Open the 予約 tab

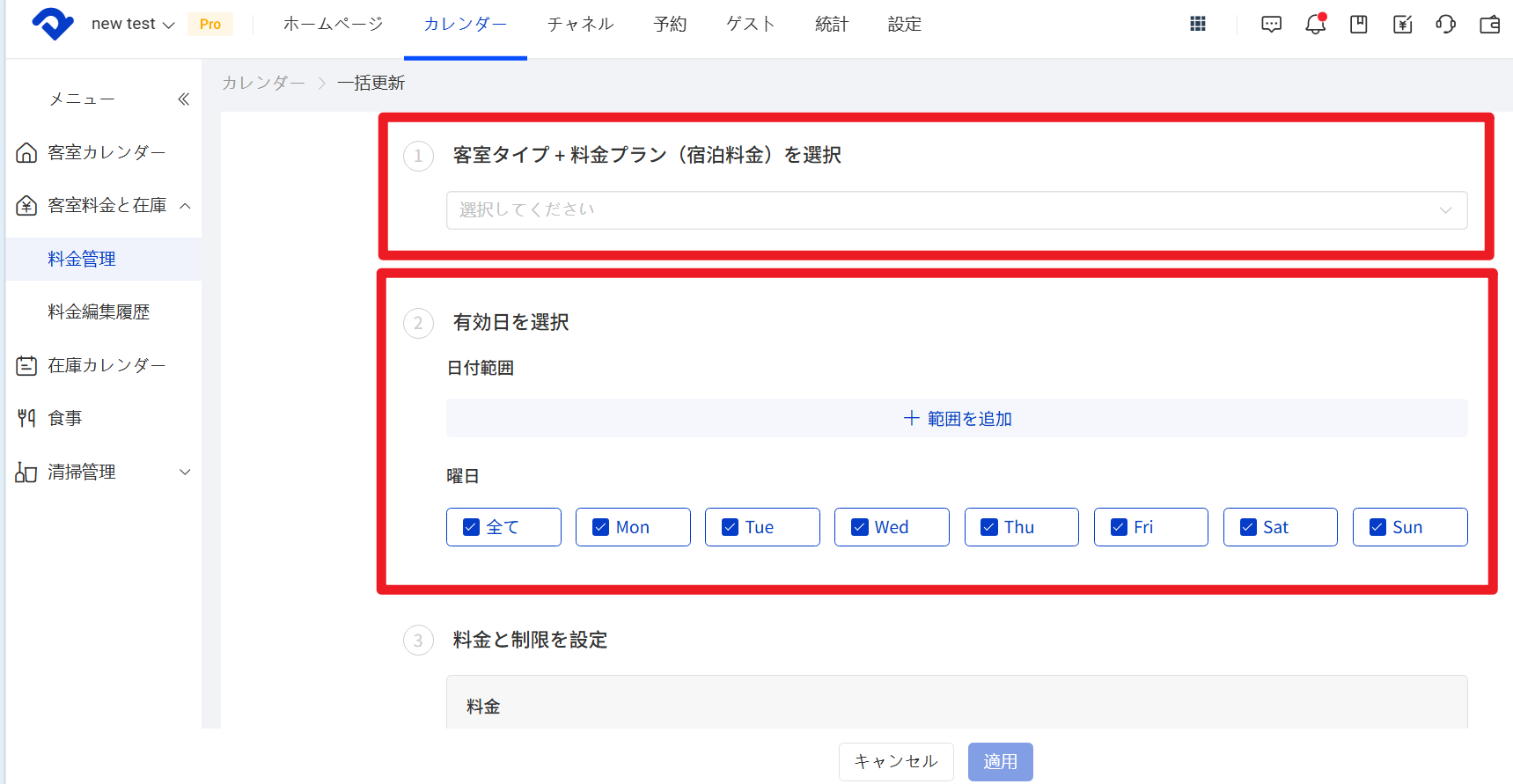tap(670, 24)
